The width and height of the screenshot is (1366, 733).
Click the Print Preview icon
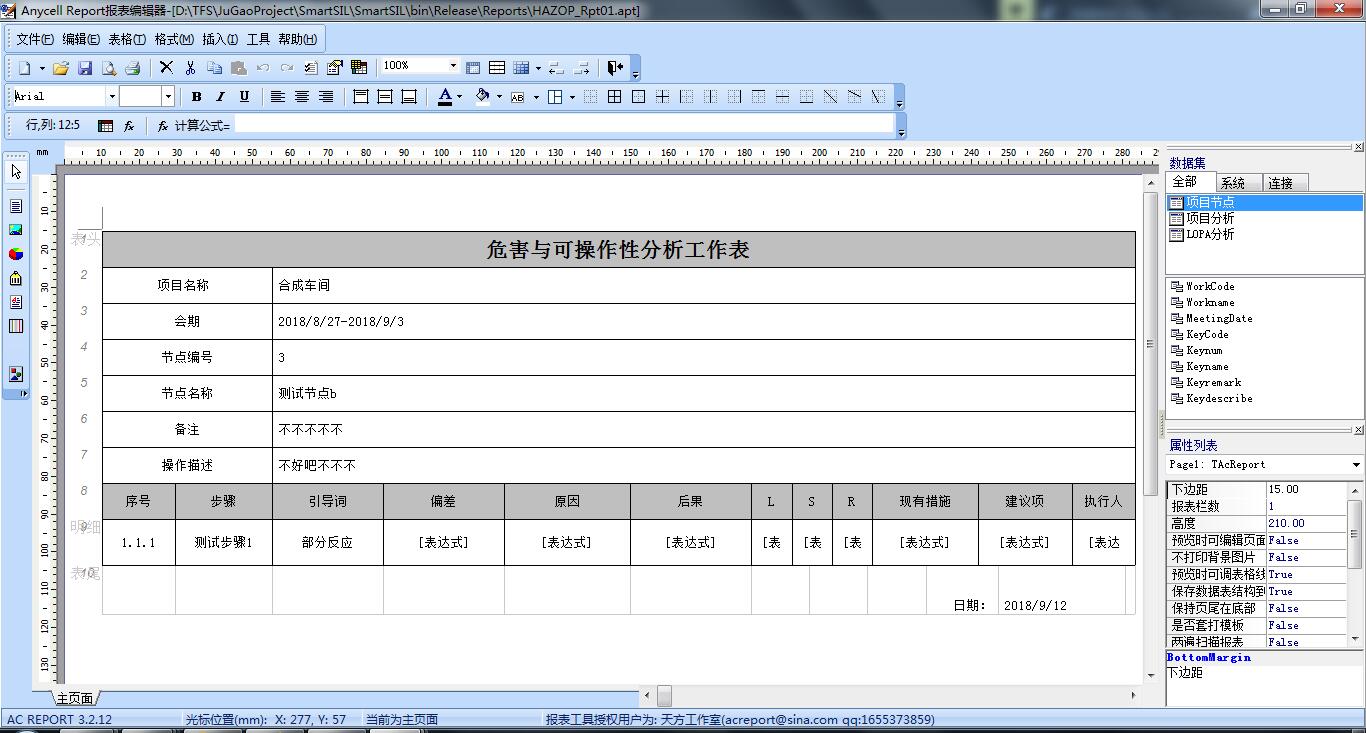point(109,68)
